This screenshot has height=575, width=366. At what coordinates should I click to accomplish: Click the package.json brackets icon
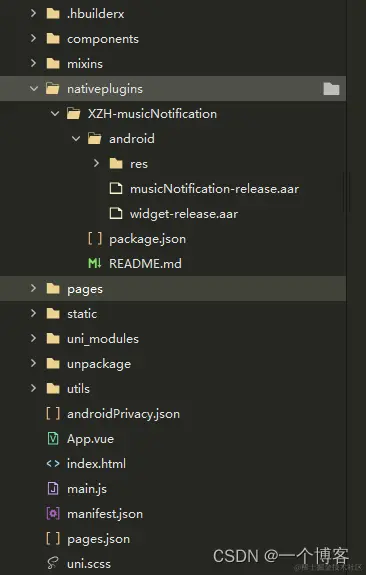click(x=95, y=238)
